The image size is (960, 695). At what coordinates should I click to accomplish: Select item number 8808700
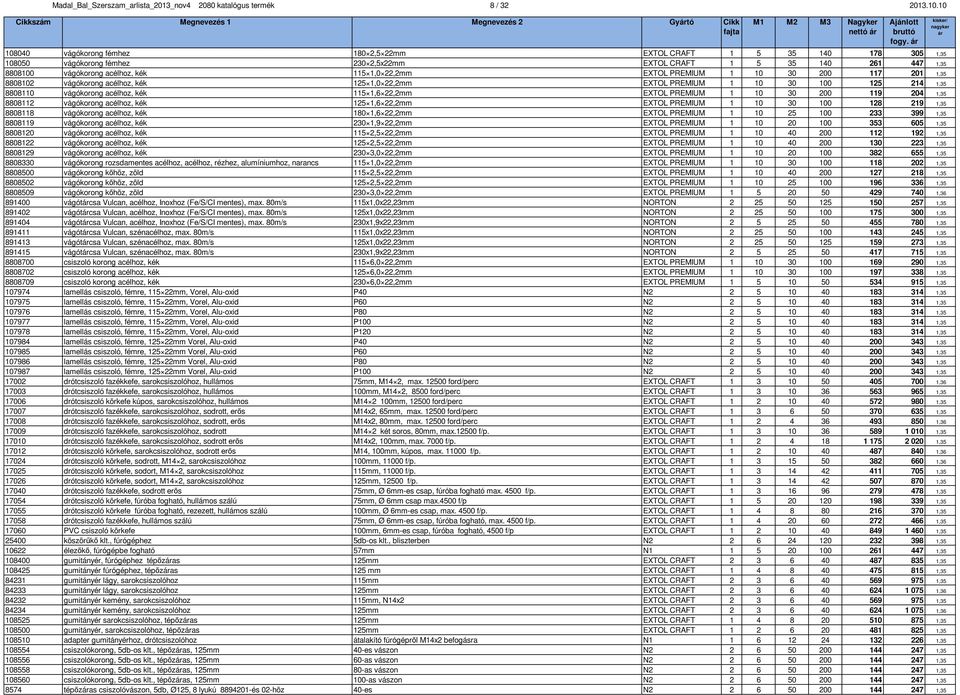[20, 262]
